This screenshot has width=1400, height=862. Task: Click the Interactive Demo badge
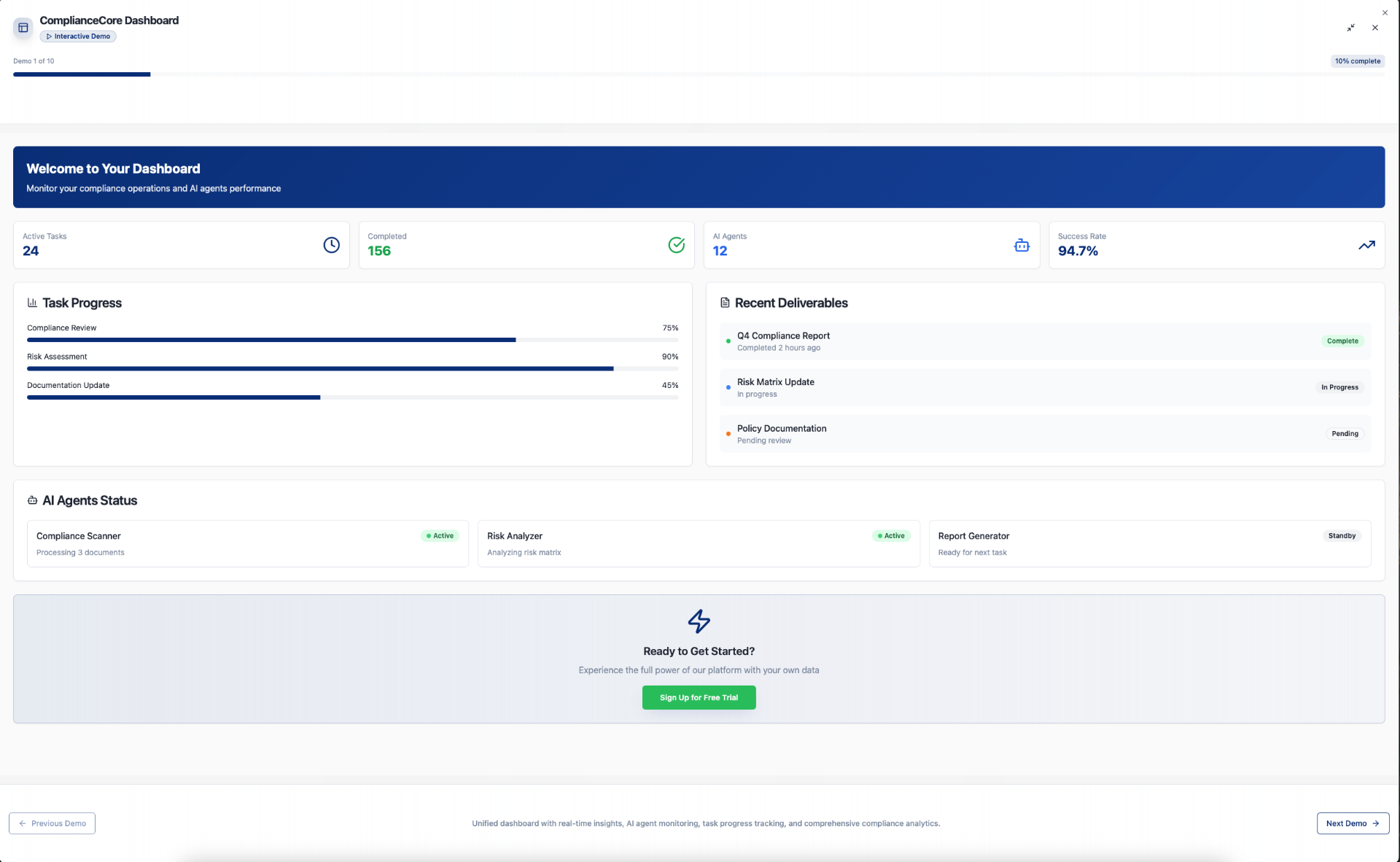click(78, 36)
